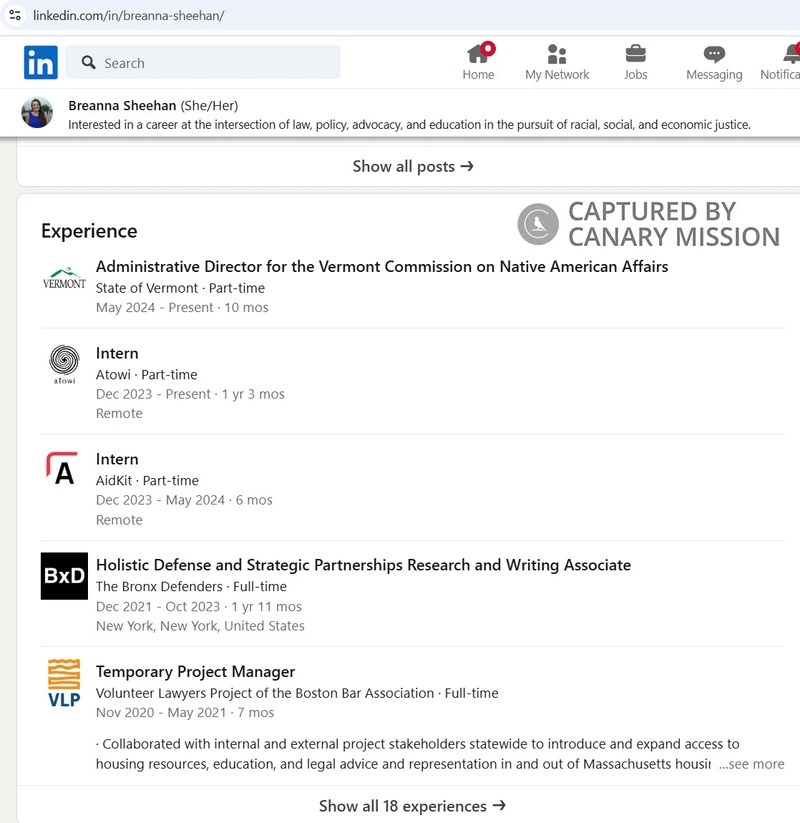Viewport: 800px width, 823px height.
Task: Open the Notifications bell icon
Action: click(792, 54)
